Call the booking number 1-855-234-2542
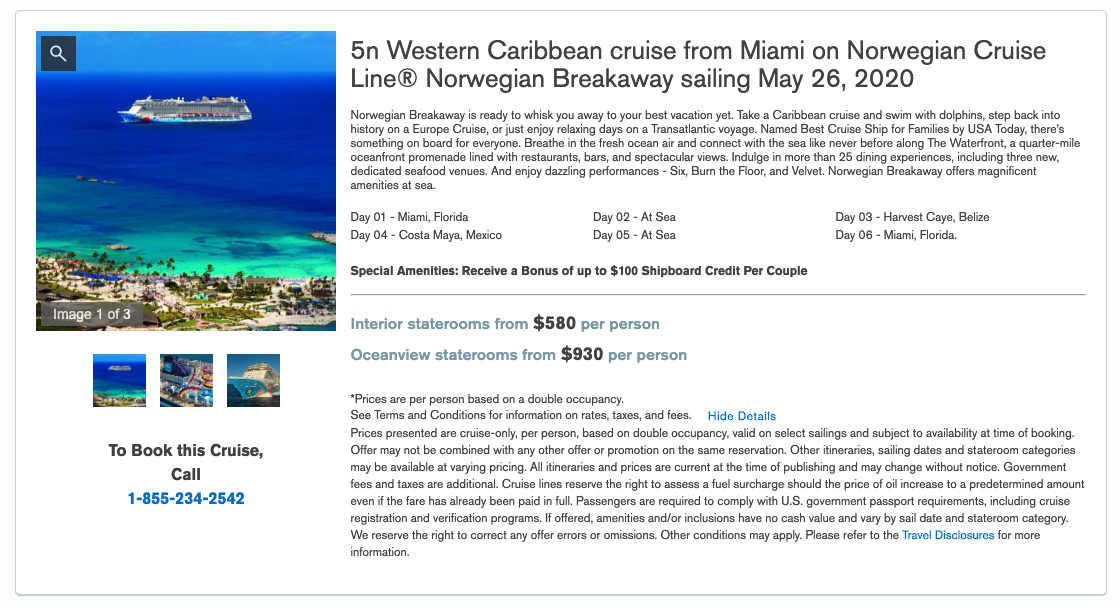Image resolution: width=1120 pixels, height=609 pixels. tap(186, 498)
